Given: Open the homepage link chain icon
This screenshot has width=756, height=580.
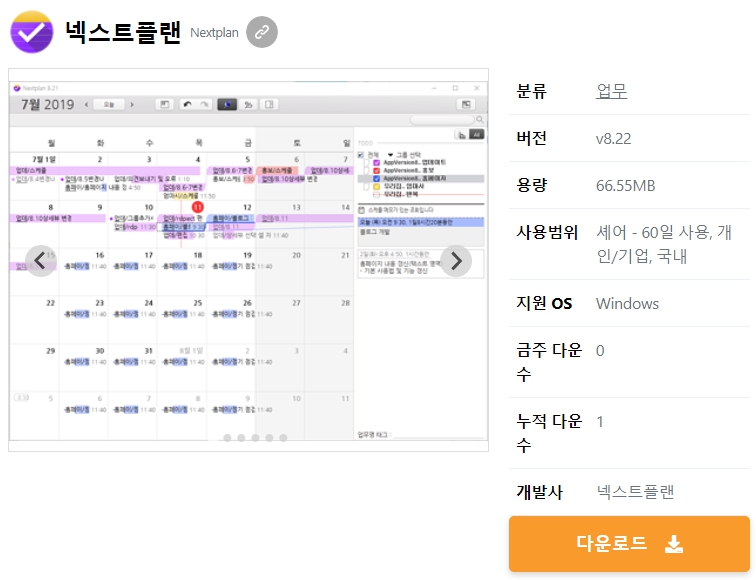Looking at the screenshot, I should coord(262,32).
